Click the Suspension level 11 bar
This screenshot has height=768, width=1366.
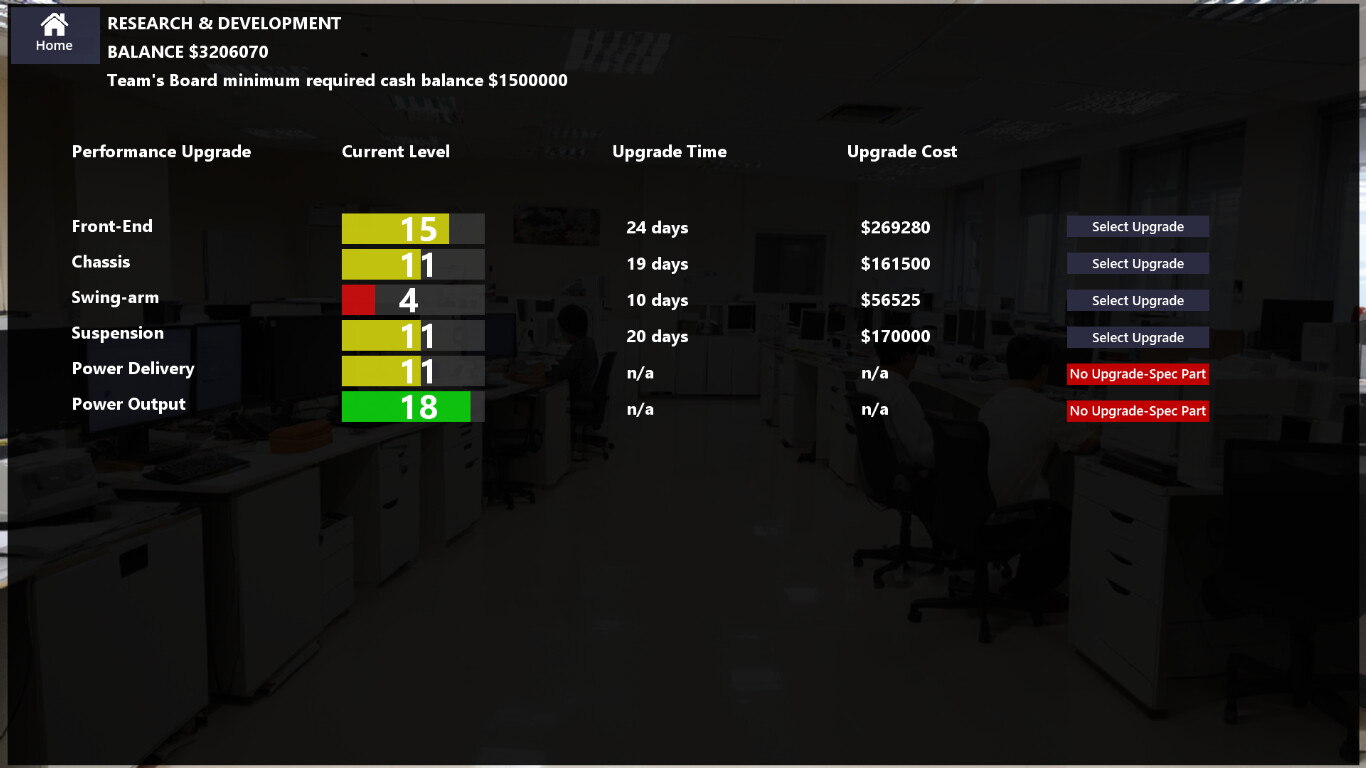413,335
